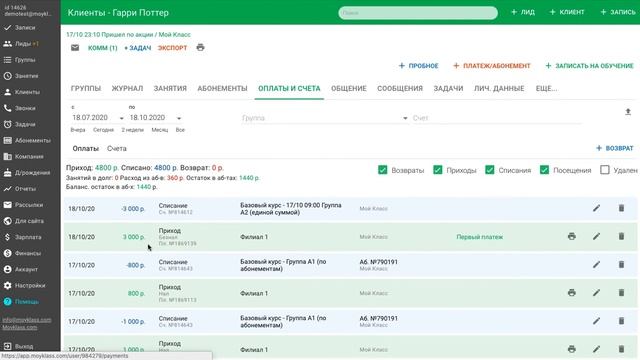Set date range to Месяц

click(x=160, y=130)
